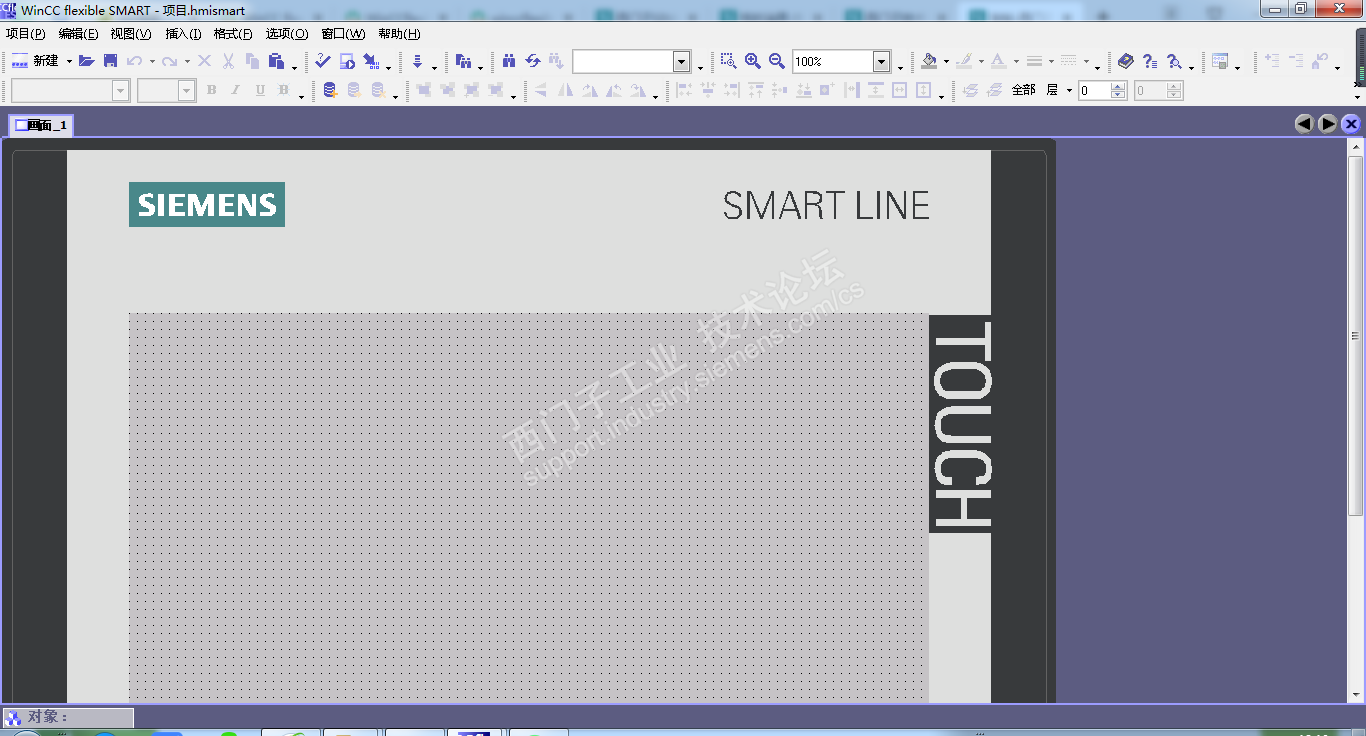This screenshot has width=1366, height=736.
Task: Open the search text combo box dropdown
Action: 681,62
